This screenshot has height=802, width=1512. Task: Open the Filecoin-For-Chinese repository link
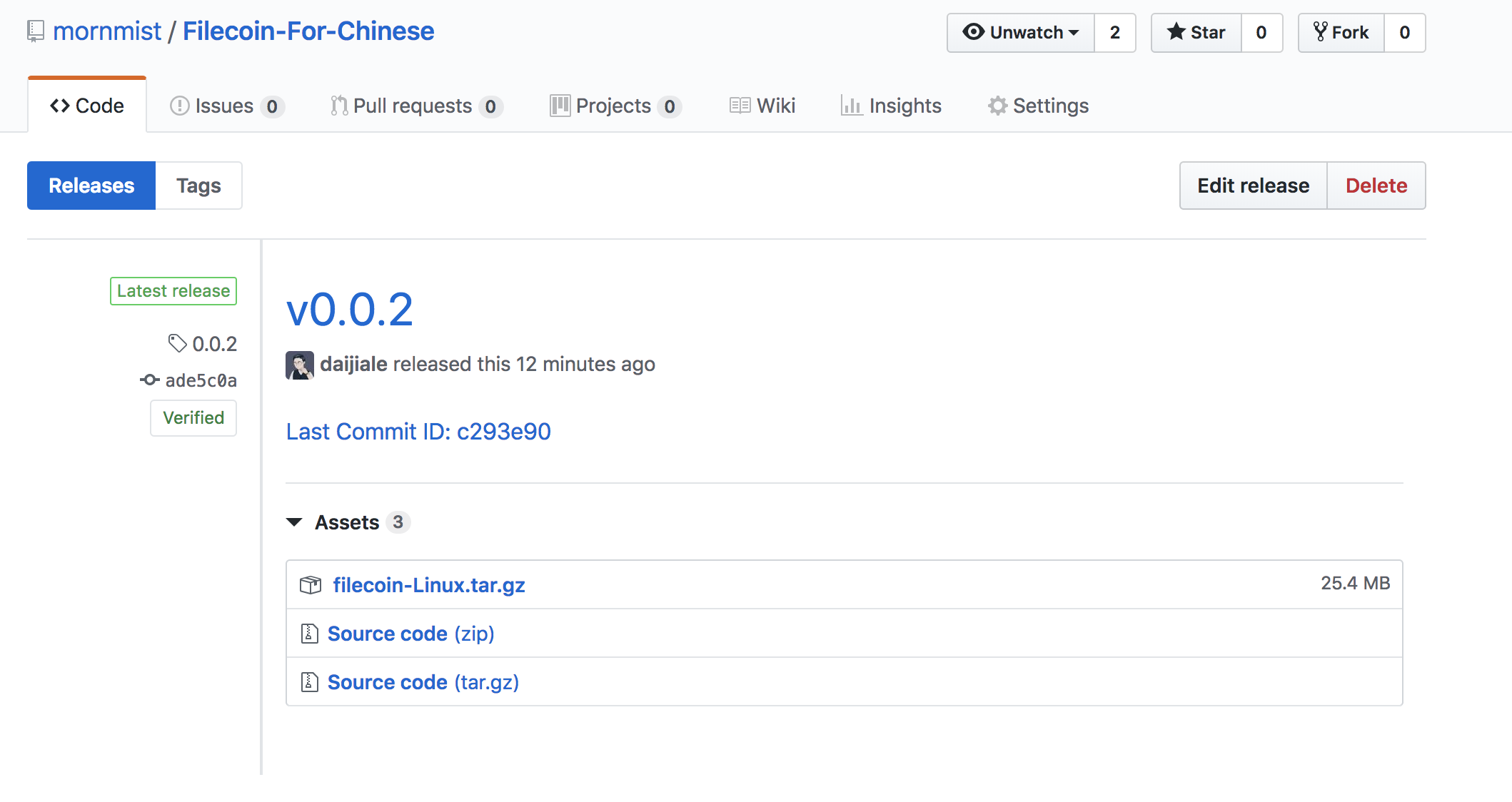point(308,31)
